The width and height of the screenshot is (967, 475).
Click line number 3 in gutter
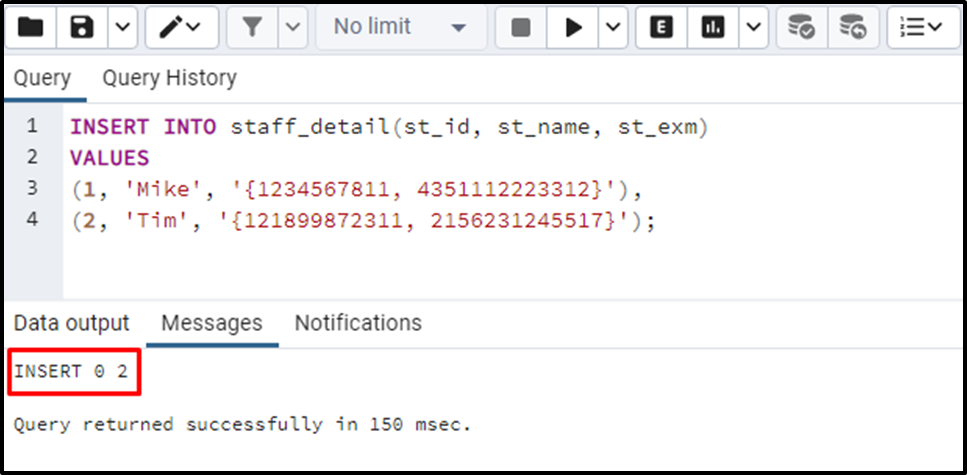(33, 188)
